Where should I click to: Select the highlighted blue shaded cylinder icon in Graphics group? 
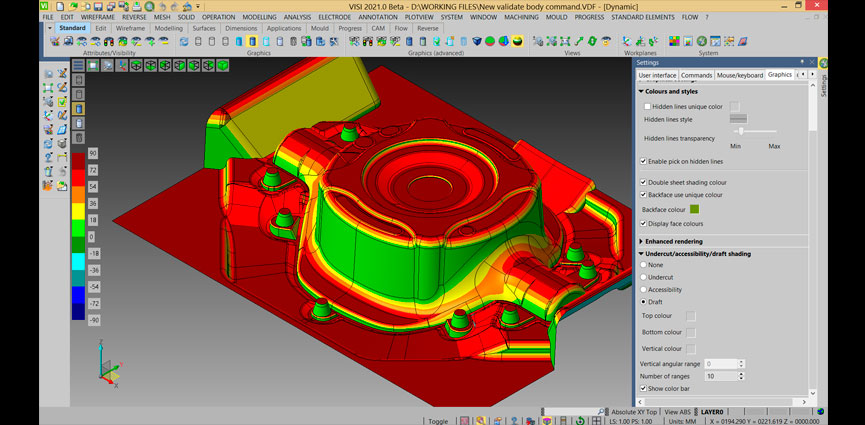[x=253, y=41]
